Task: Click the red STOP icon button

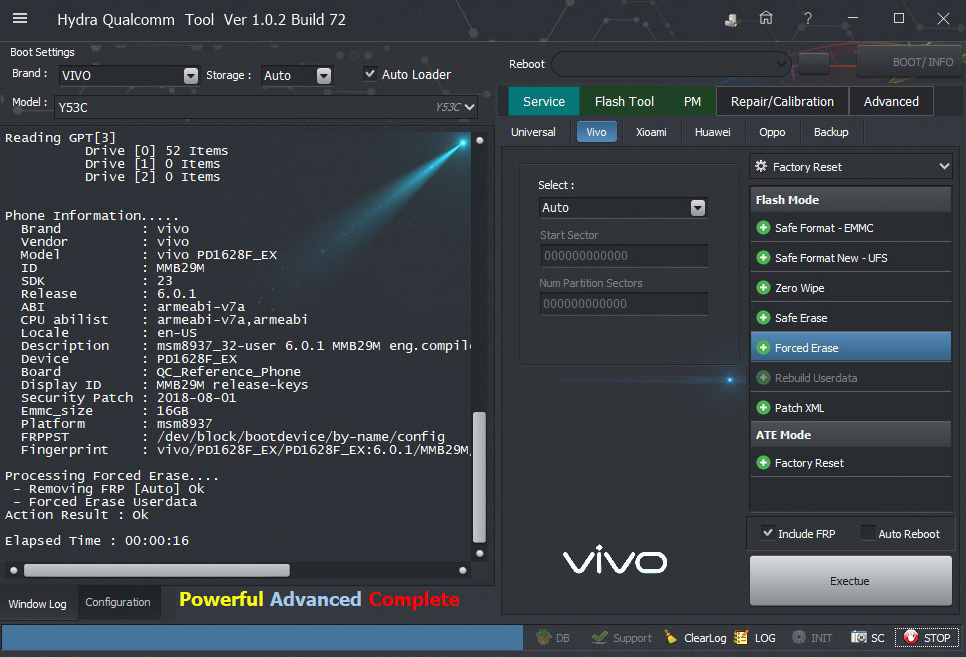Action: click(x=927, y=638)
